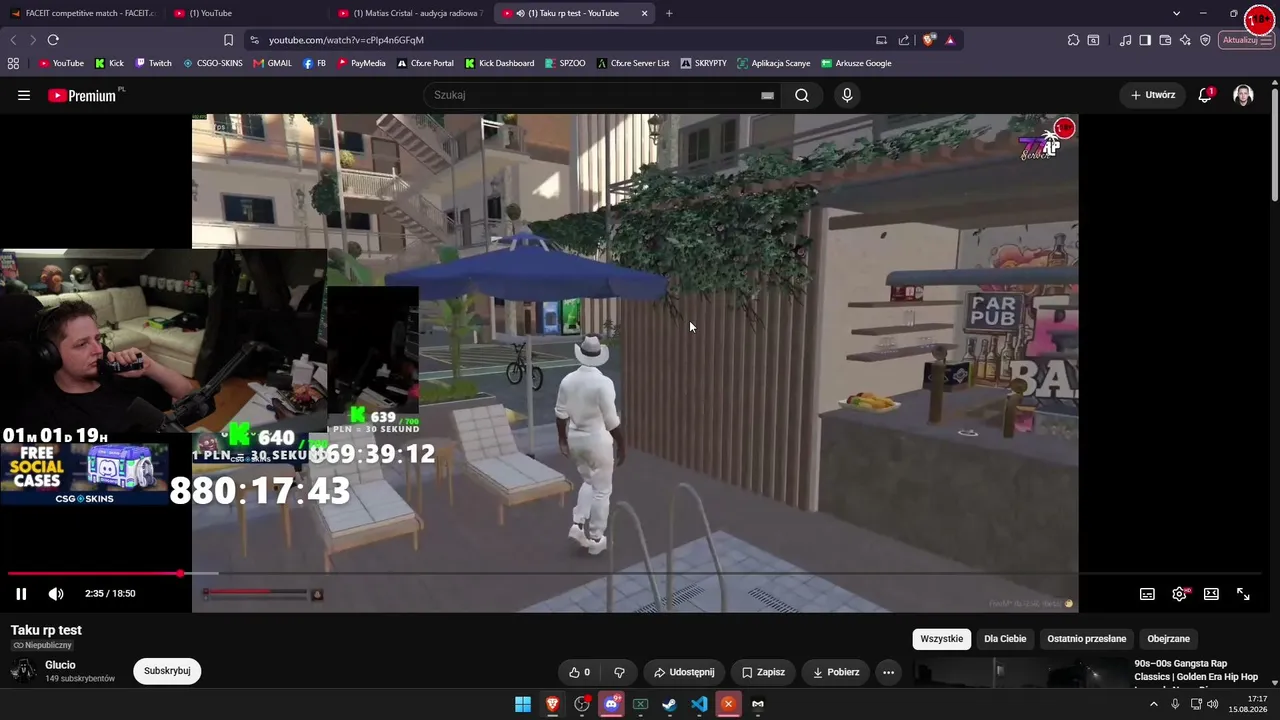Open the page share icon in address bar
1280x720 pixels.
pos(904,40)
